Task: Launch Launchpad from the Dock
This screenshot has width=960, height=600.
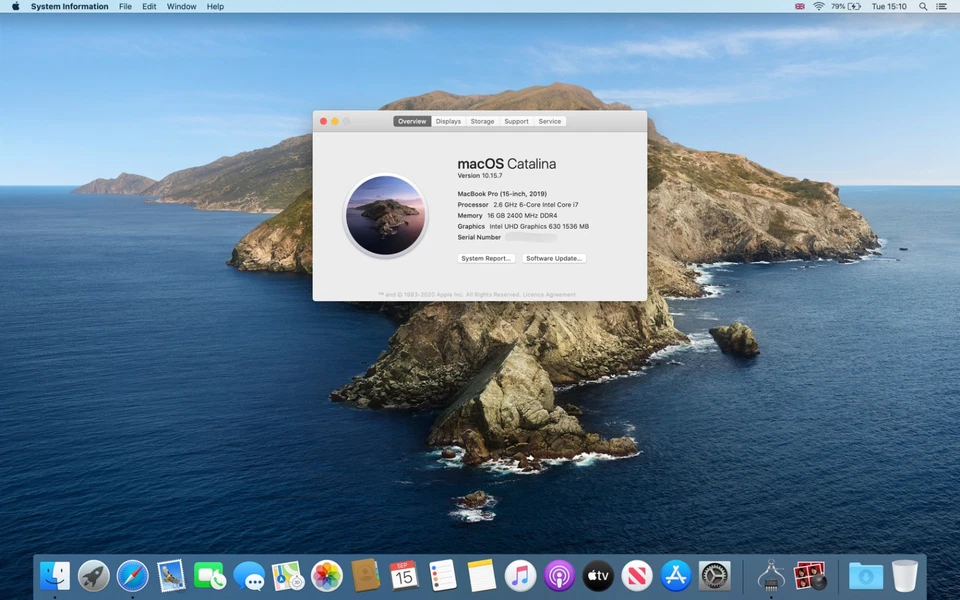Action: click(93, 576)
